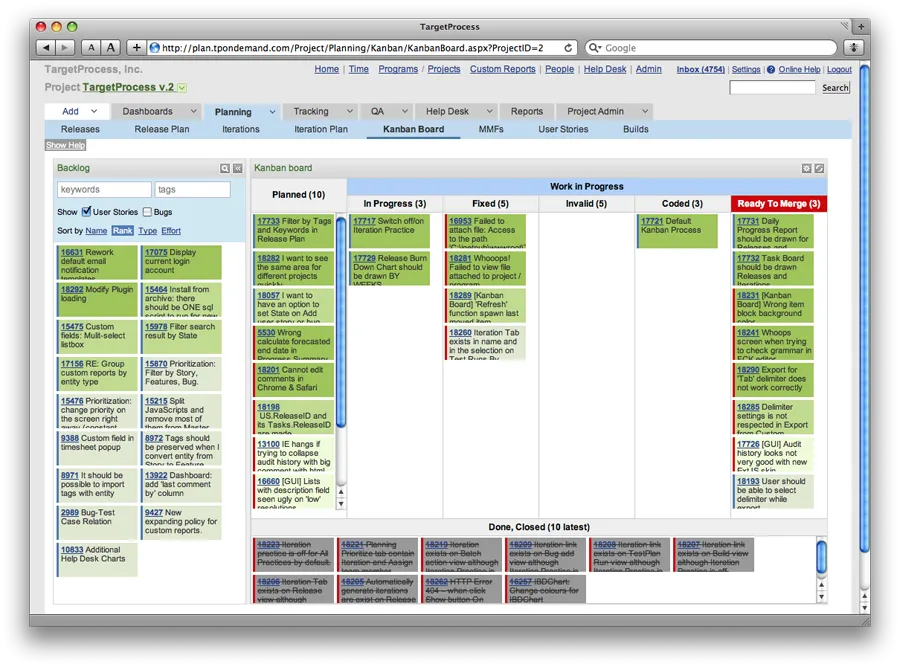Image resolution: width=900 pixels, height=667 pixels.
Task: Sort the backlog by Effort
Action: pyautogui.click(x=171, y=231)
